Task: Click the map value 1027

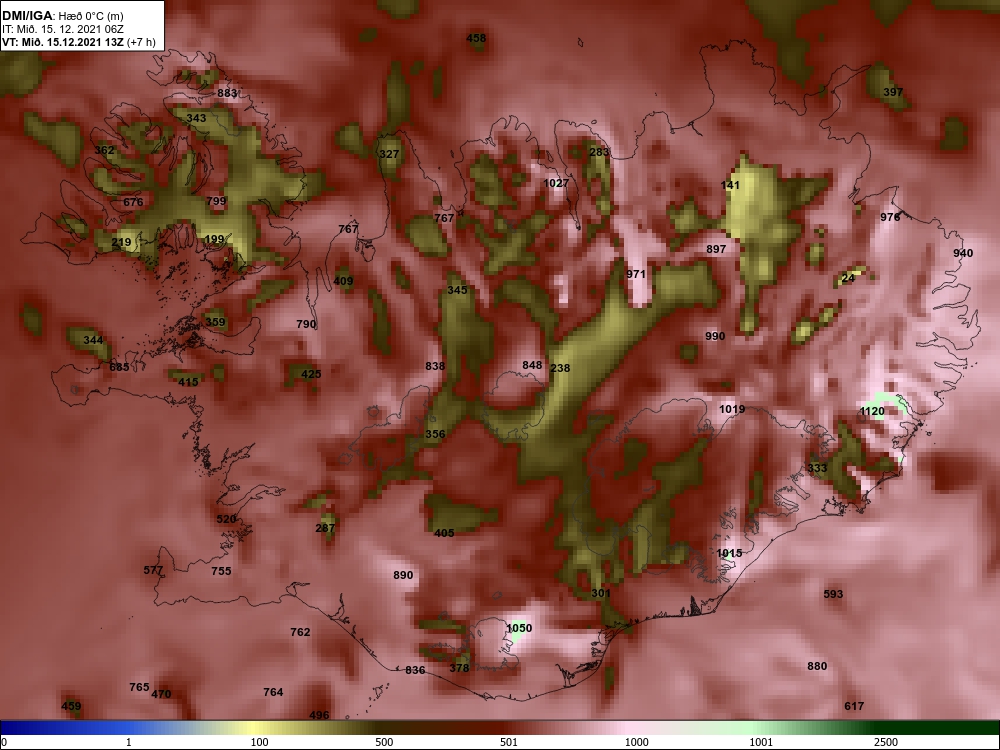Action: 555,184
